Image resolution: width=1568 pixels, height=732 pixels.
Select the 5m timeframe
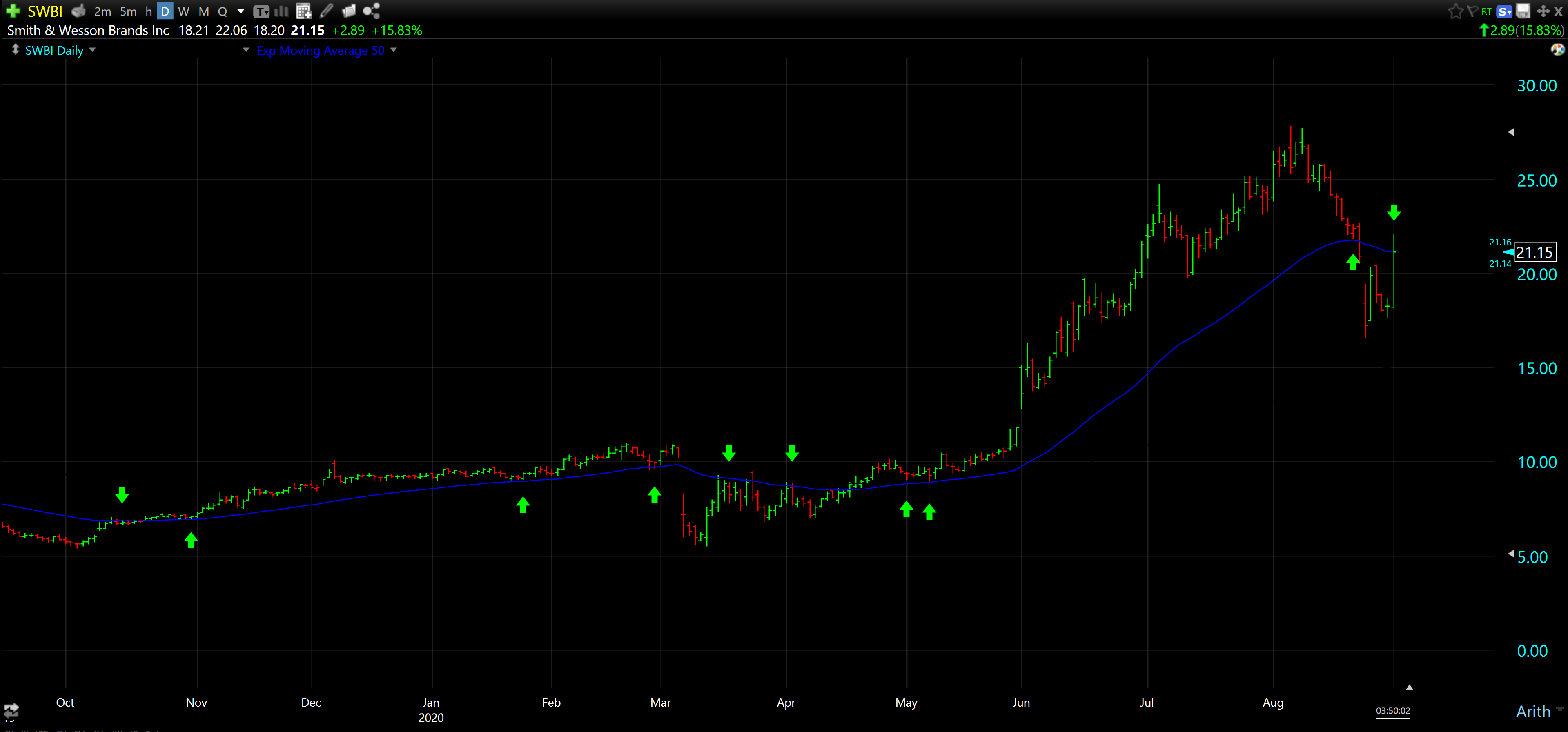pos(129,11)
